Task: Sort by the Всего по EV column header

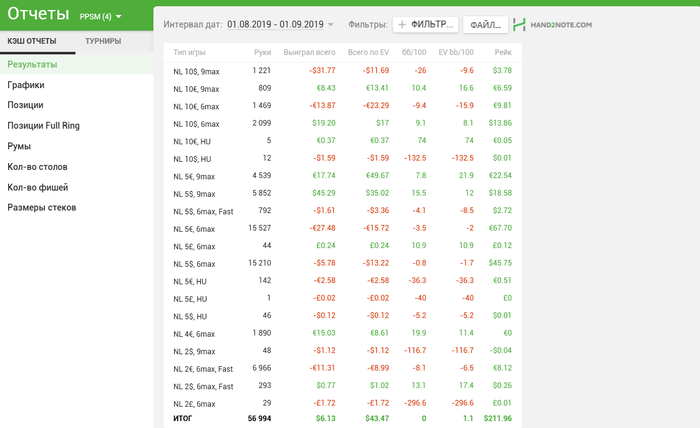Action: click(368, 52)
